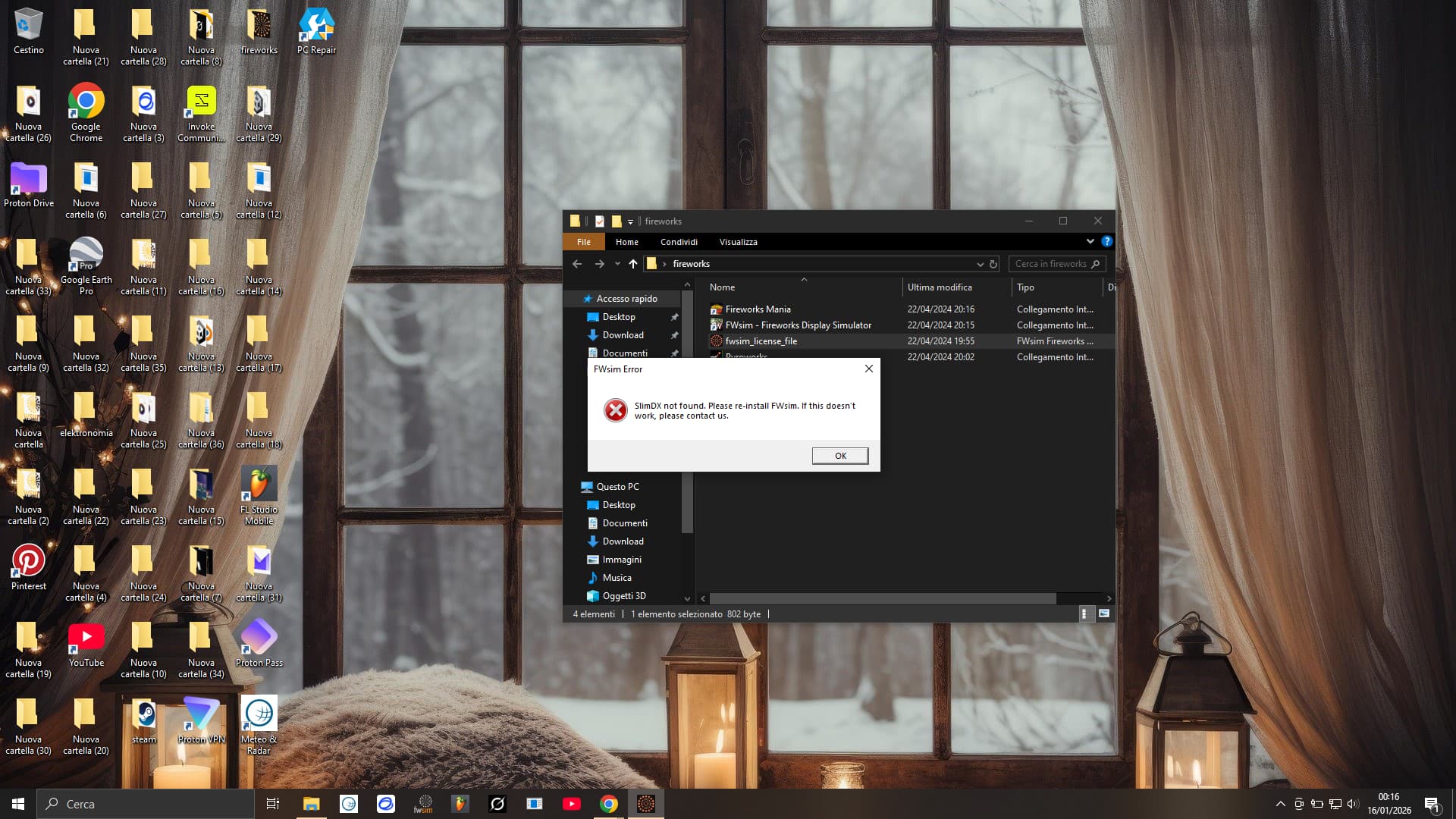Go up one folder level in Explorer

(x=632, y=264)
